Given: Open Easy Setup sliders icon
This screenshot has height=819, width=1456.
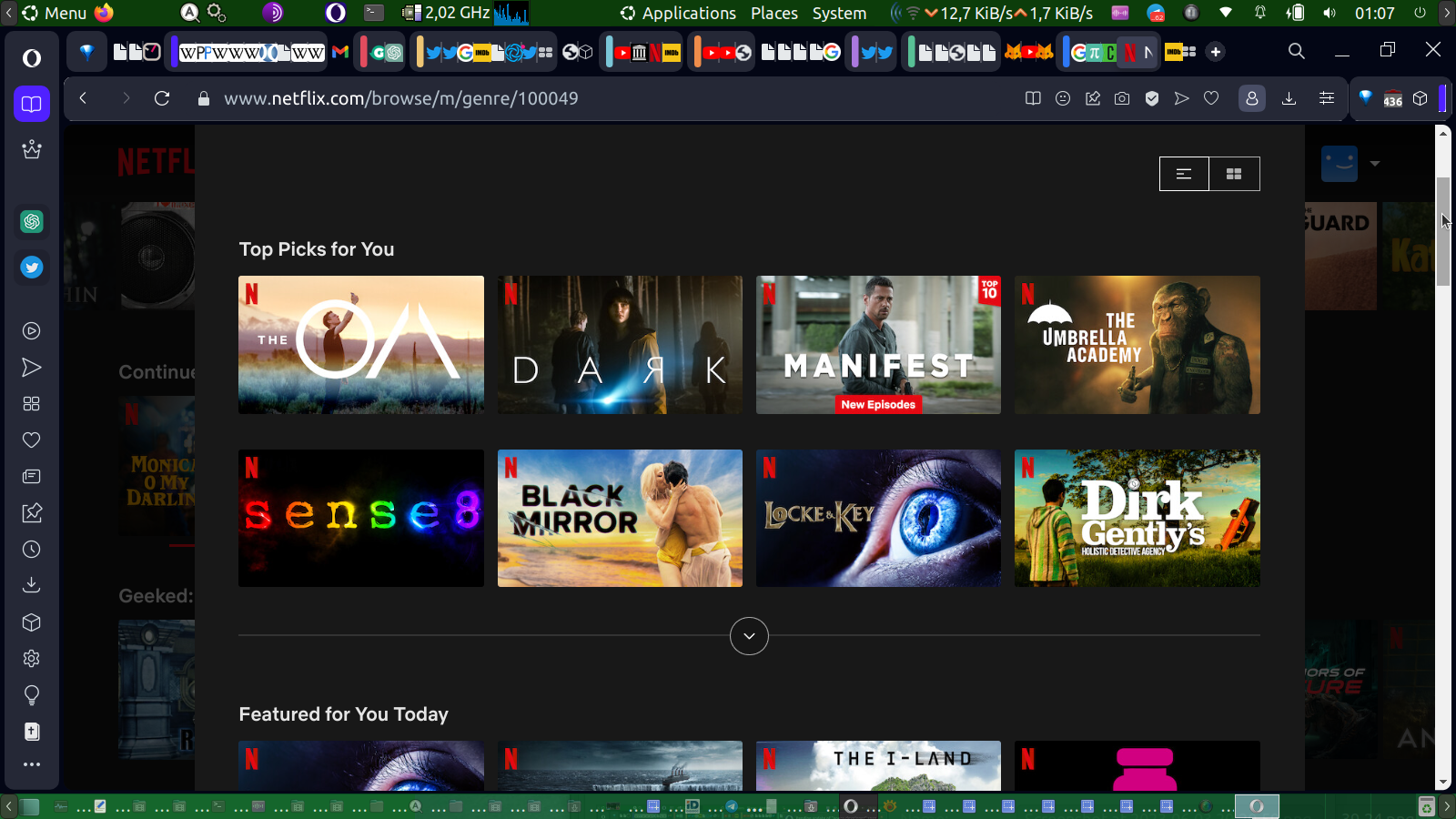Looking at the screenshot, I should coord(1327,98).
